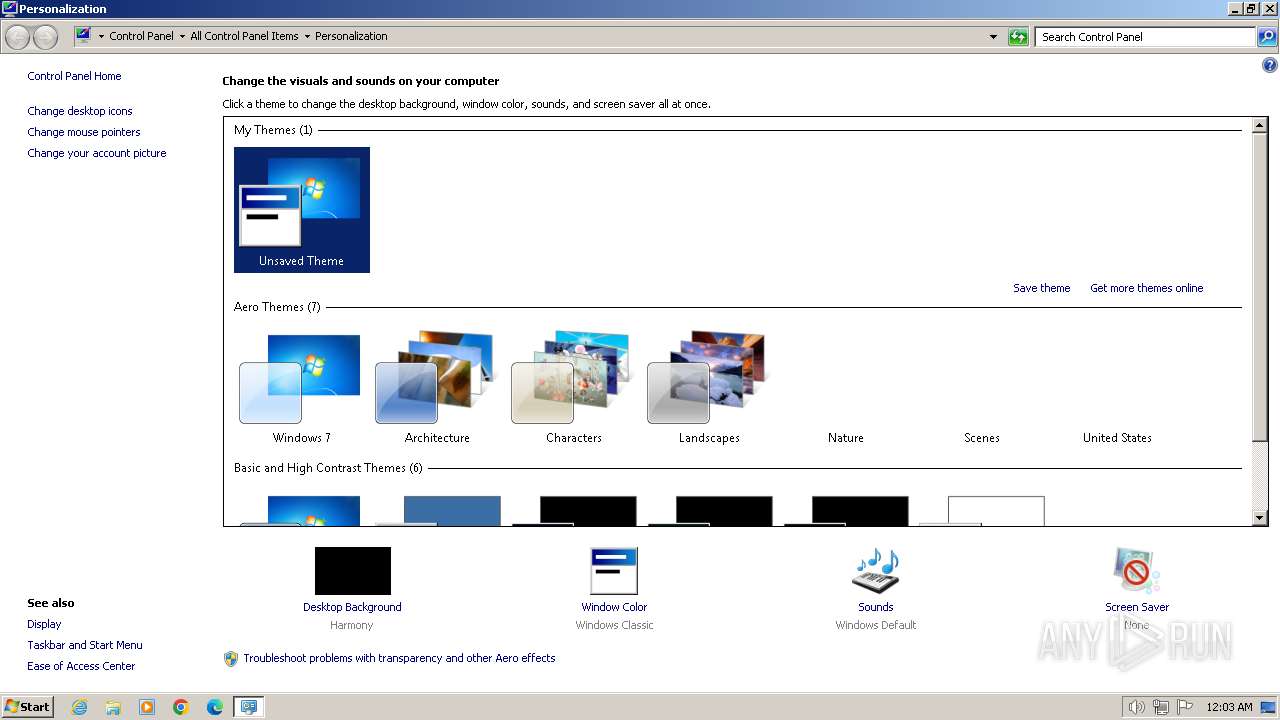This screenshot has height=720, width=1280.
Task: Open the Display link under See also
Action: click(44, 624)
